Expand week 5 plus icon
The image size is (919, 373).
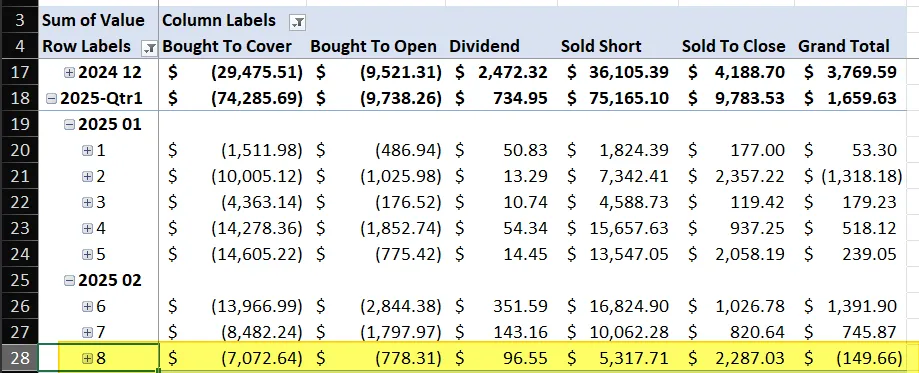point(87,255)
